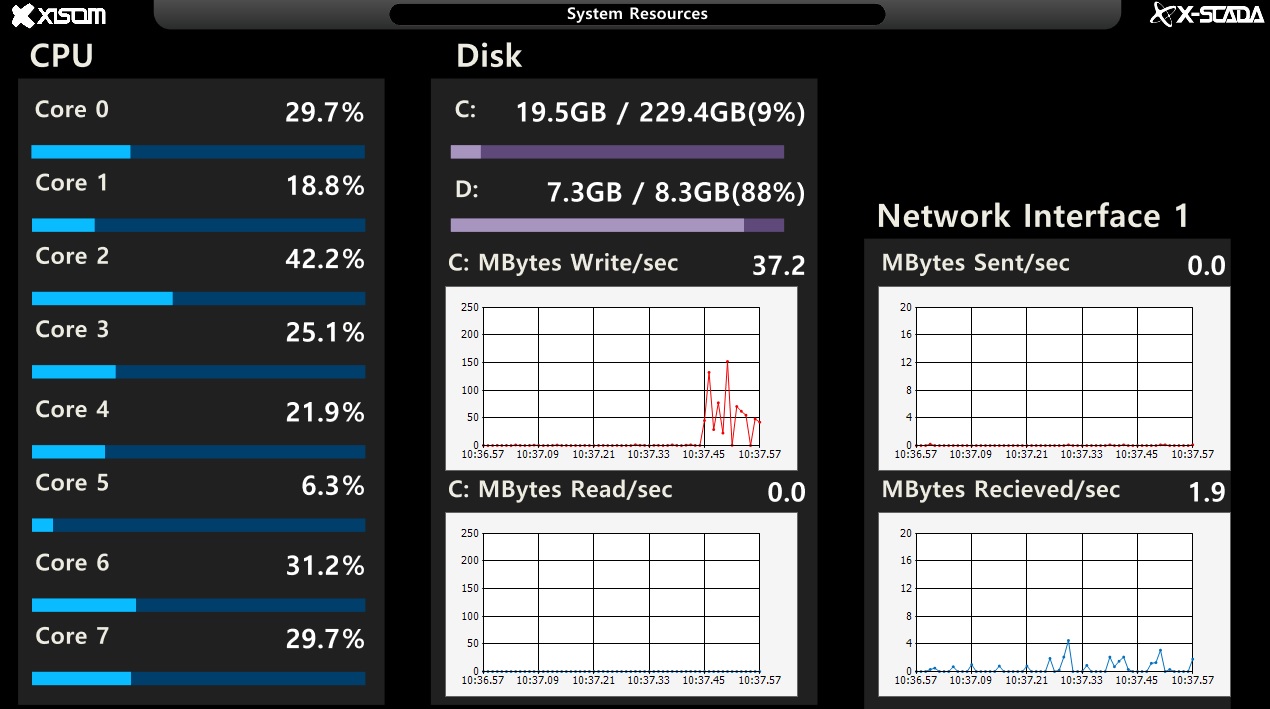
Task: Click the Disk section heading
Action: click(x=489, y=56)
